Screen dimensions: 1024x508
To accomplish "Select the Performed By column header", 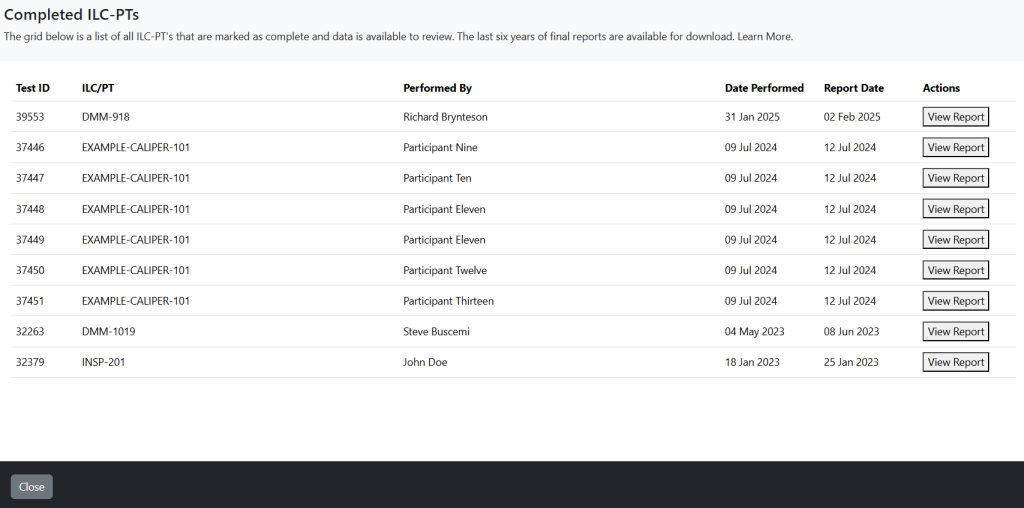I will [x=438, y=88].
